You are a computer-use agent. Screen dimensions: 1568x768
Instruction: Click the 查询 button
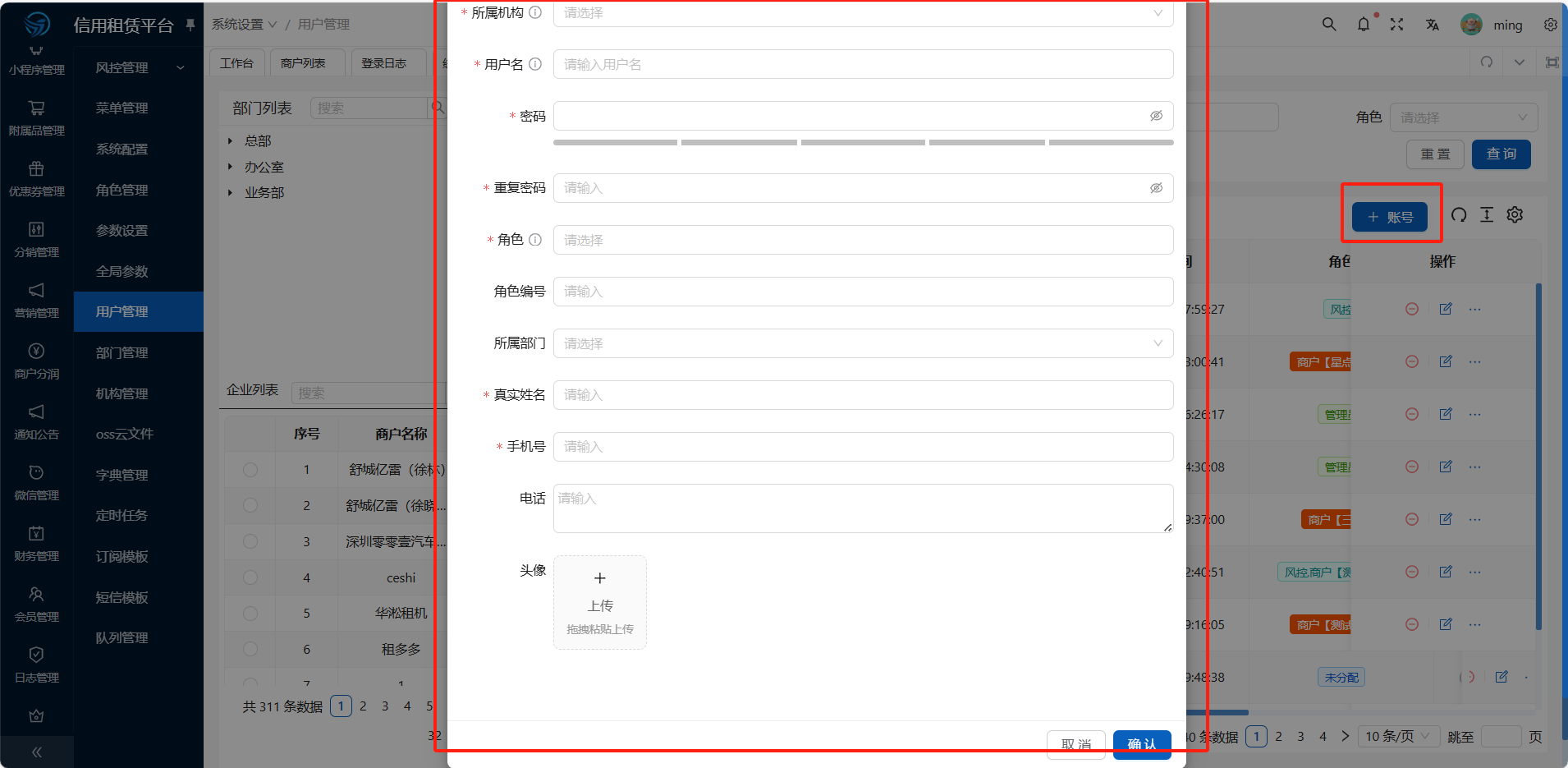[x=1502, y=154]
